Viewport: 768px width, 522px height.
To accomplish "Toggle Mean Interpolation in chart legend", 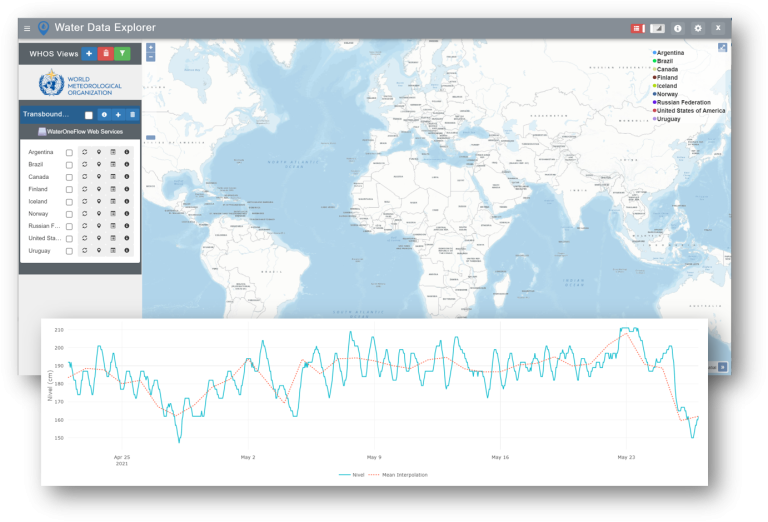I will click(400, 474).
